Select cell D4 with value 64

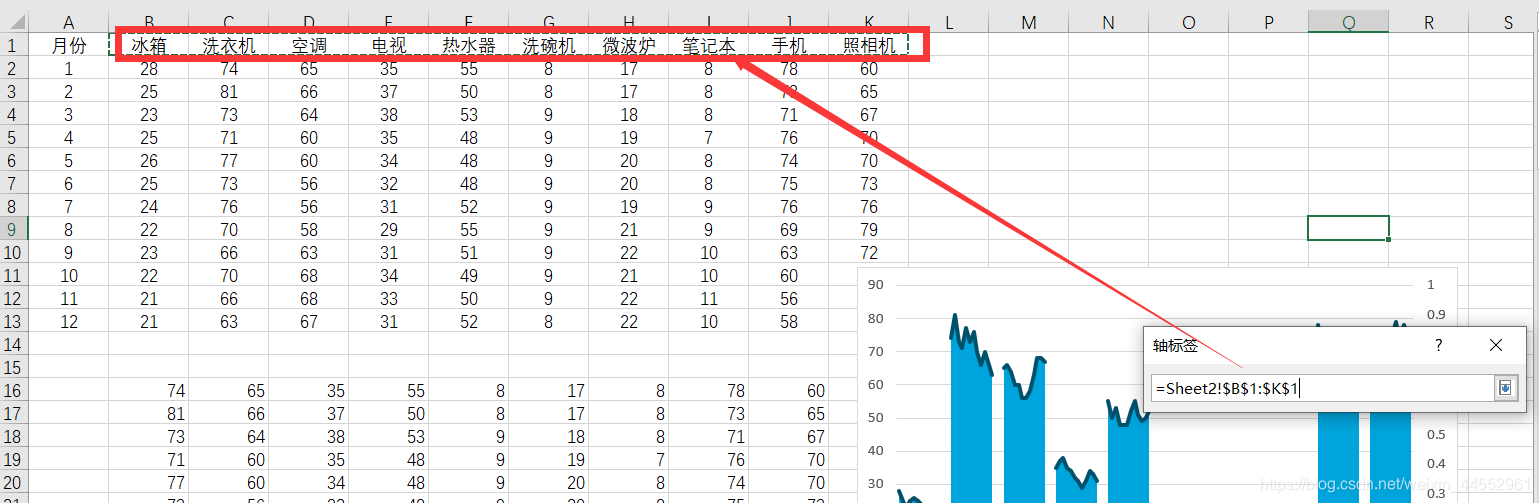pos(309,115)
